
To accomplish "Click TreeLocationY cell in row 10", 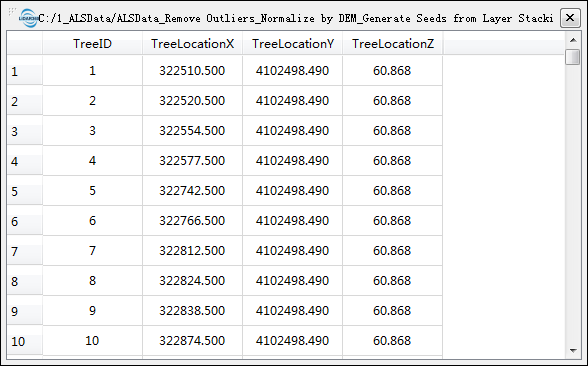I will click(x=292, y=340).
